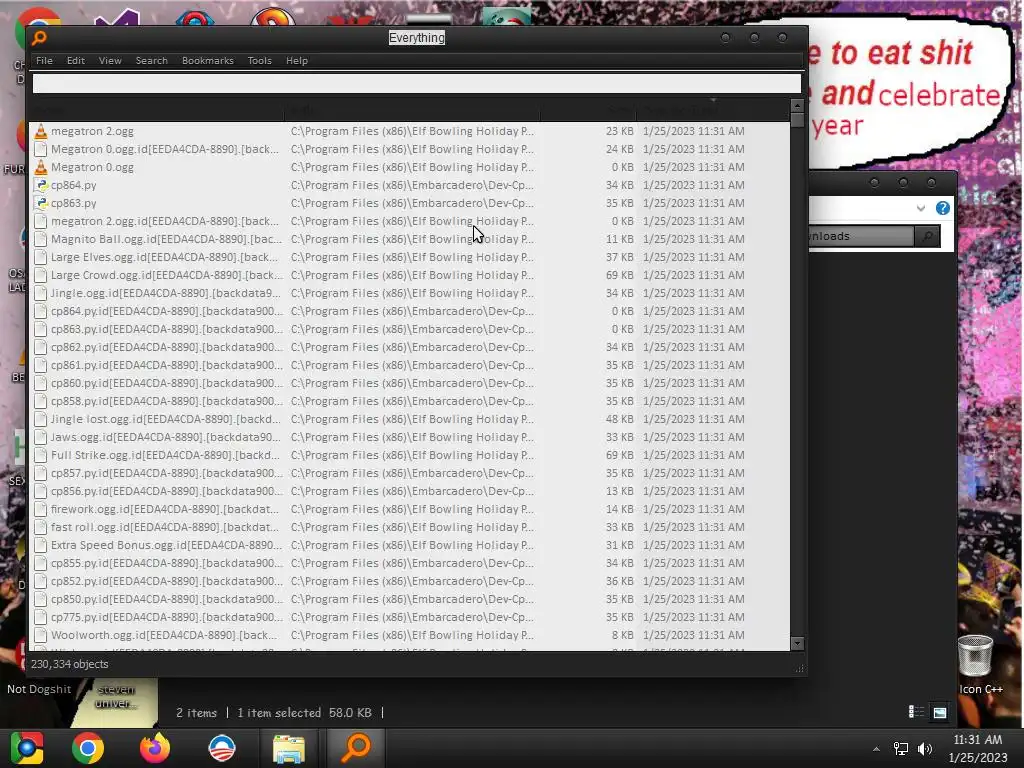Click volume speaker icon in system tray
The width and height of the screenshot is (1024, 768).
point(925,748)
